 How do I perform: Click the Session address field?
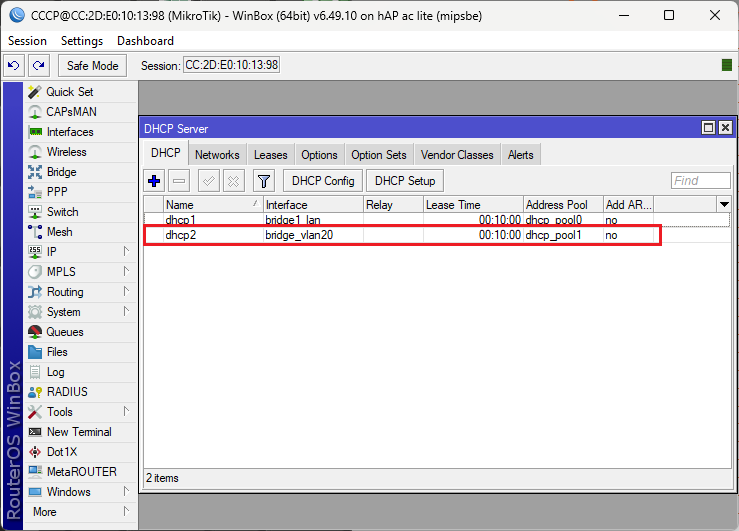(231, 65)
